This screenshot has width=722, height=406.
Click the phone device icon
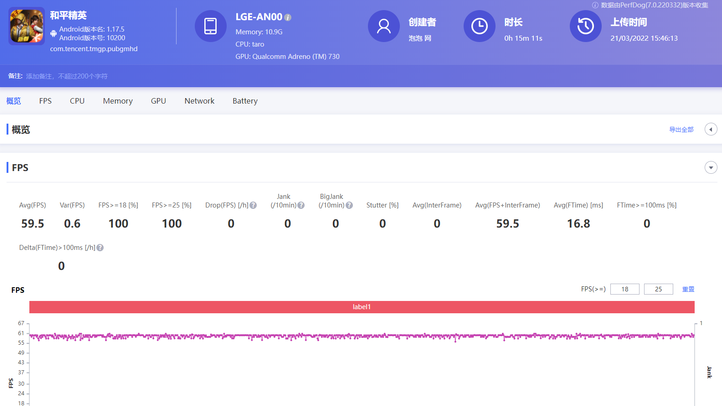tap(210, 27)
